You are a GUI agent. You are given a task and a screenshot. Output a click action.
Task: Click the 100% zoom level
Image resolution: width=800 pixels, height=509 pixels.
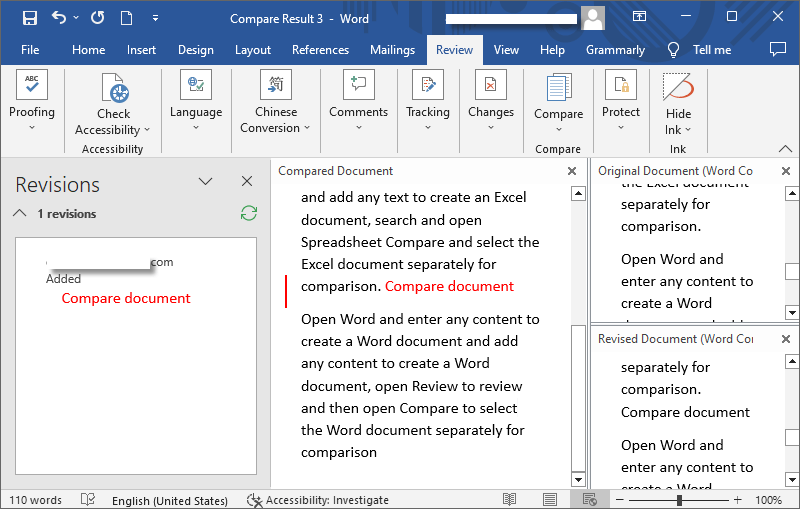point(768,500)
